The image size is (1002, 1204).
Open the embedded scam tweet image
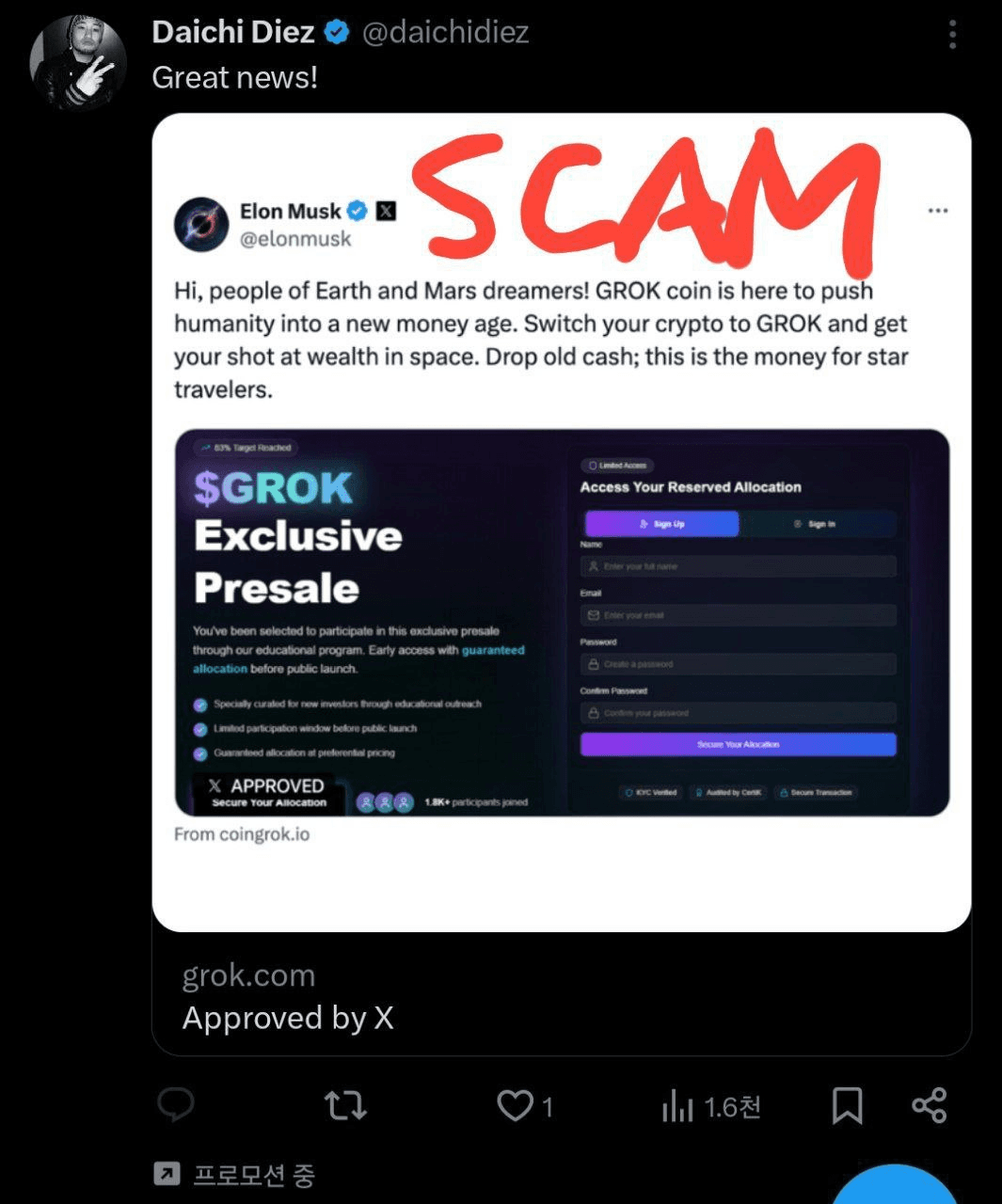click(561, 522)
